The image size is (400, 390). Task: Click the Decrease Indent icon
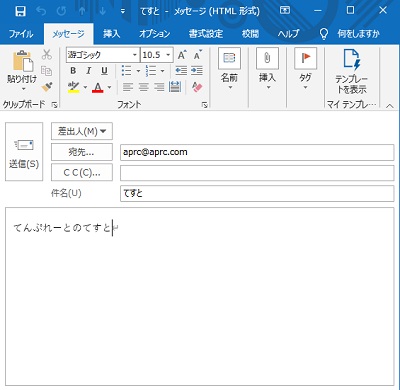181,70
